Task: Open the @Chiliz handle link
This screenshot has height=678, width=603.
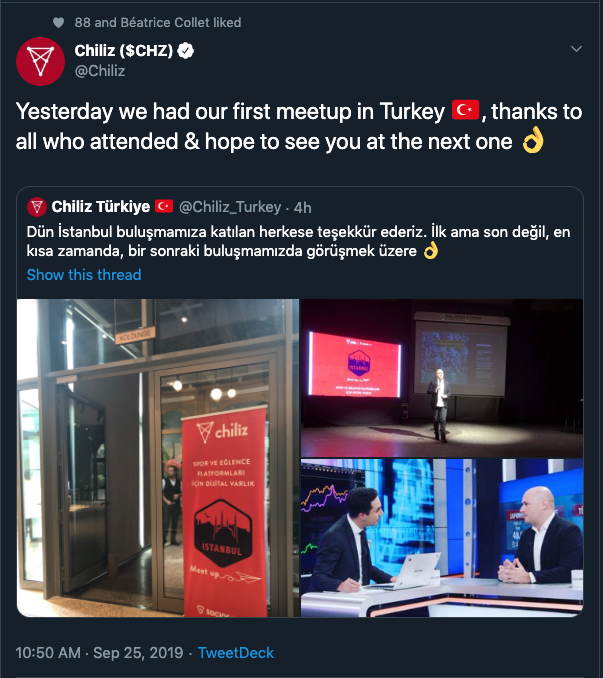Action: click(100, 71)
